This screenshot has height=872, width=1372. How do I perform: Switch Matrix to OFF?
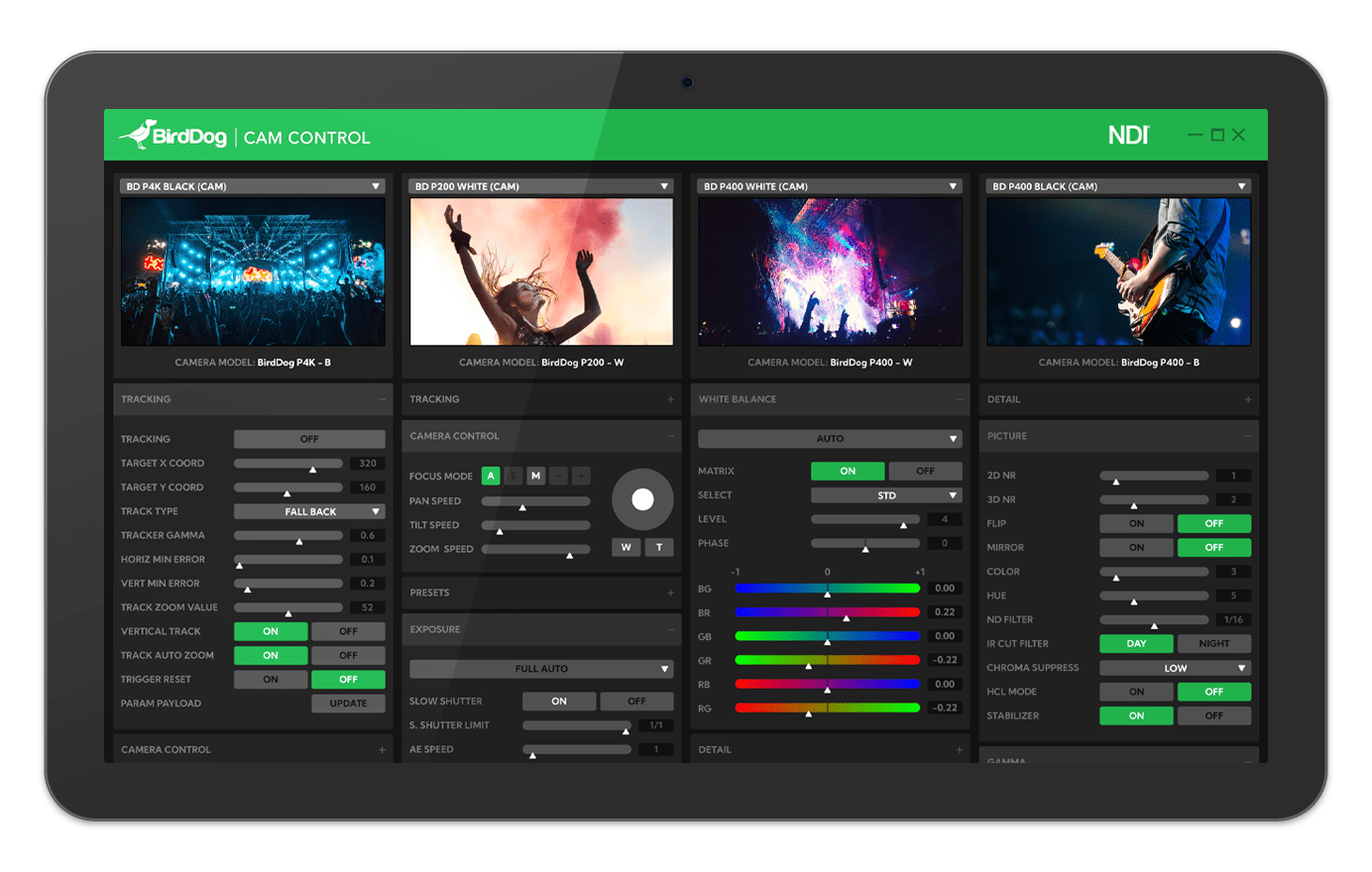pyautogui.click(x=925, y=471)
